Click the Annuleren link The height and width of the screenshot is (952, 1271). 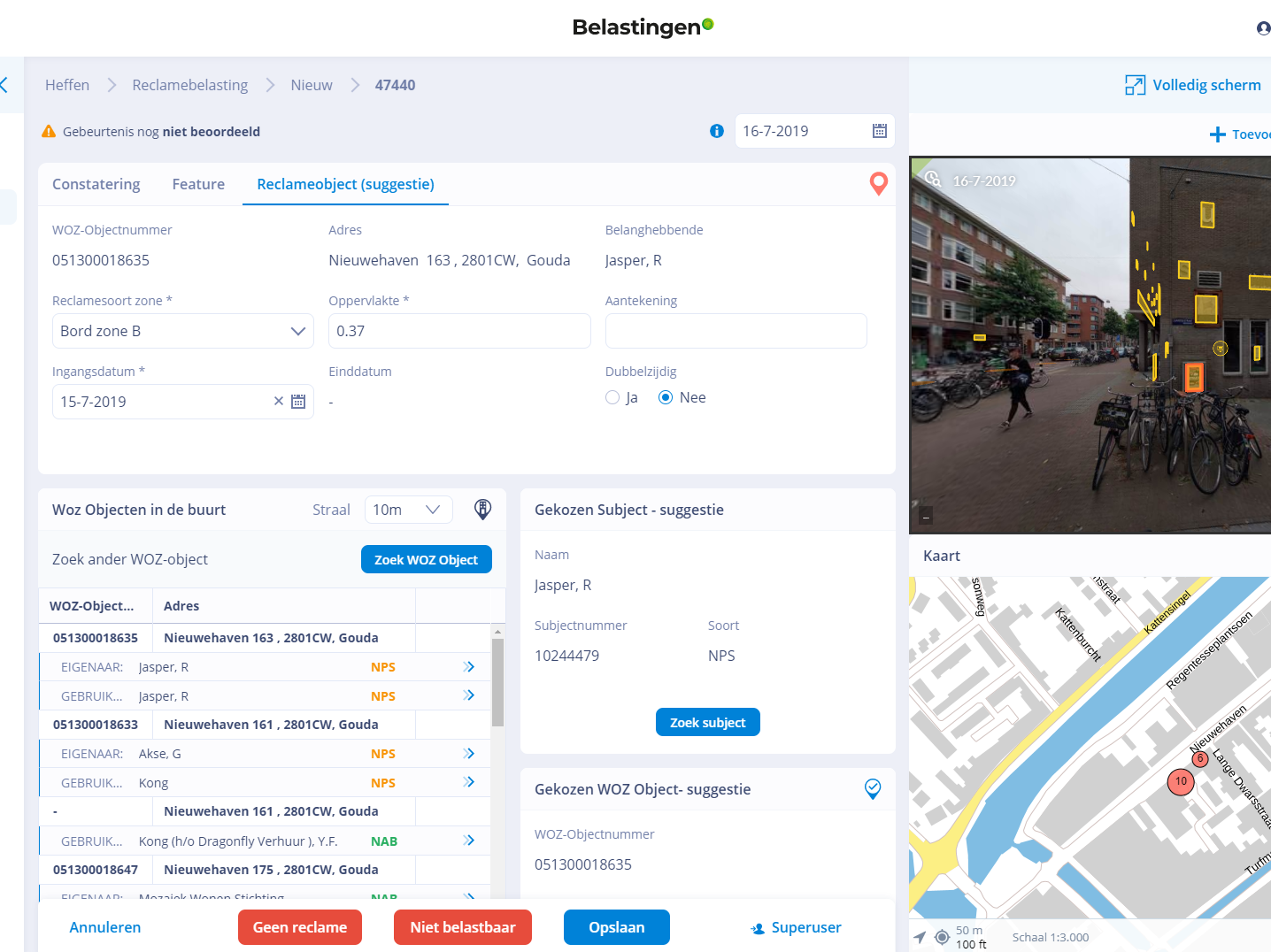coord(105,927)
